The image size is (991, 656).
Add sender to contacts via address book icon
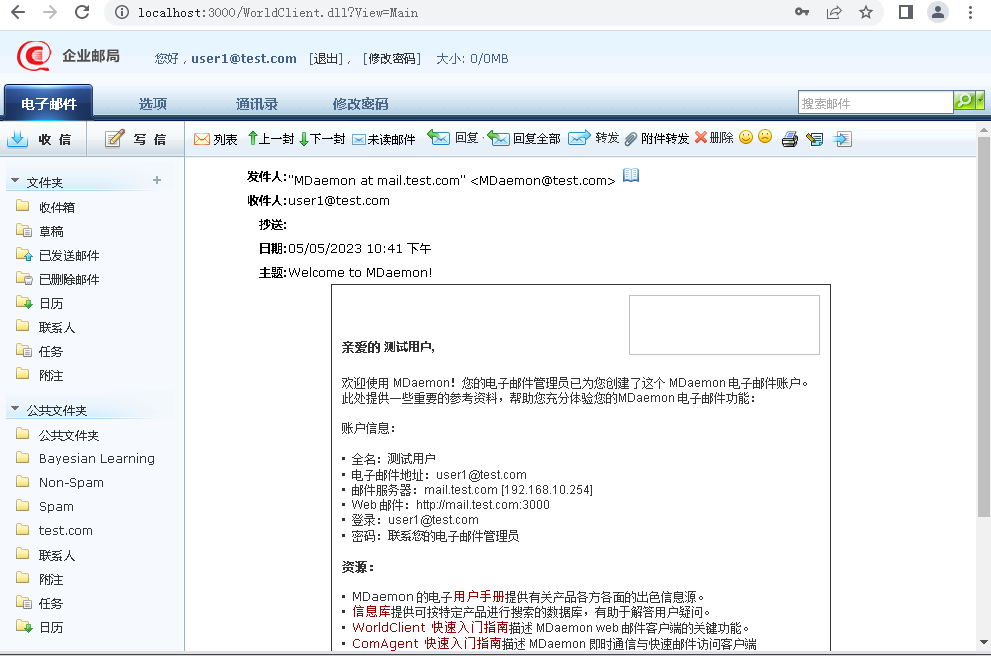click(631, 175)
